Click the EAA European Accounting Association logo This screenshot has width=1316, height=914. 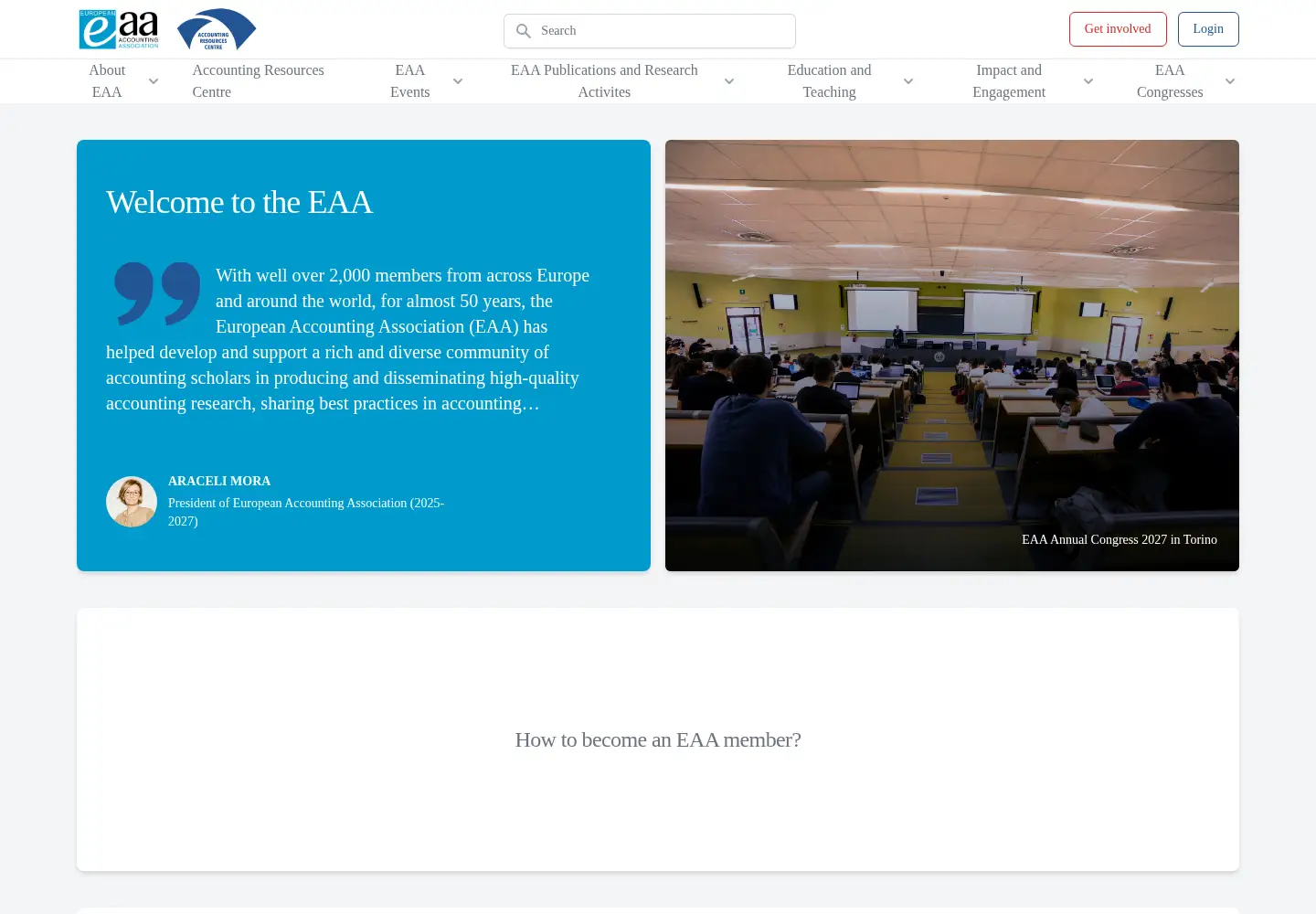[119, 29]
